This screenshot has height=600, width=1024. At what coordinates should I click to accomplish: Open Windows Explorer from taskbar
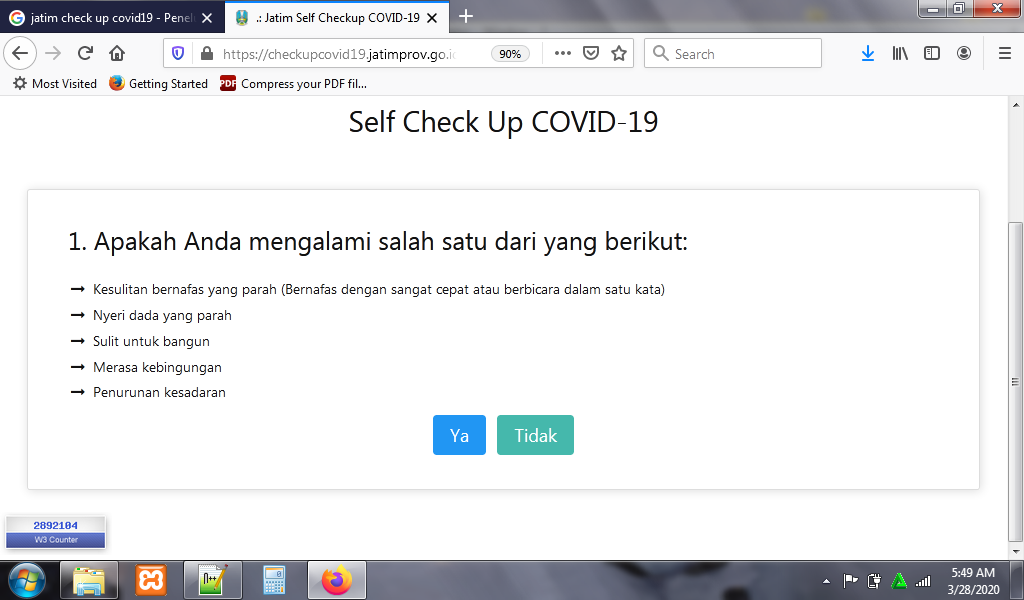[89, 580]
